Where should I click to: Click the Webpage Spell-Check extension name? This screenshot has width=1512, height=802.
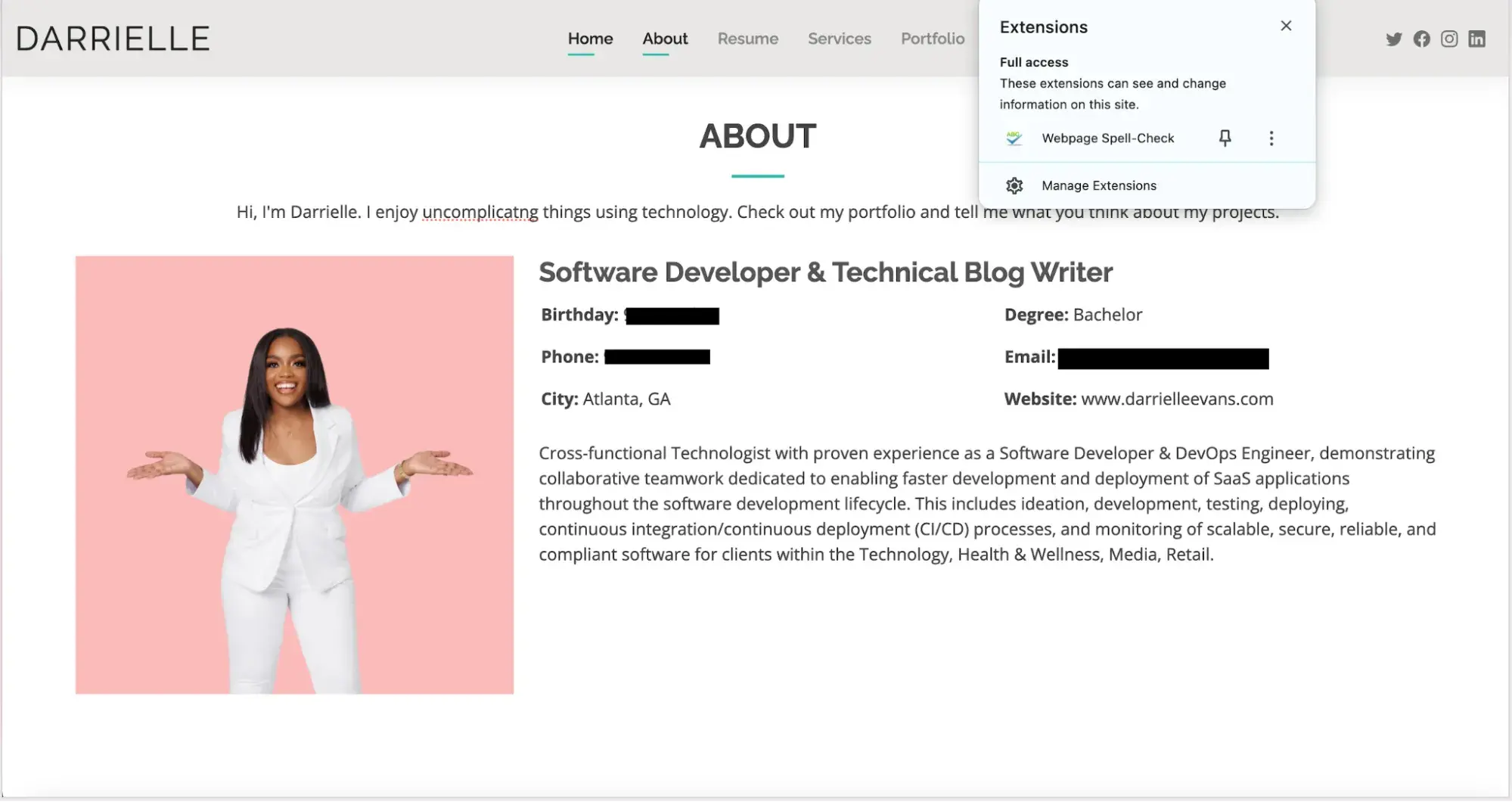click(x=1107, y=138)
